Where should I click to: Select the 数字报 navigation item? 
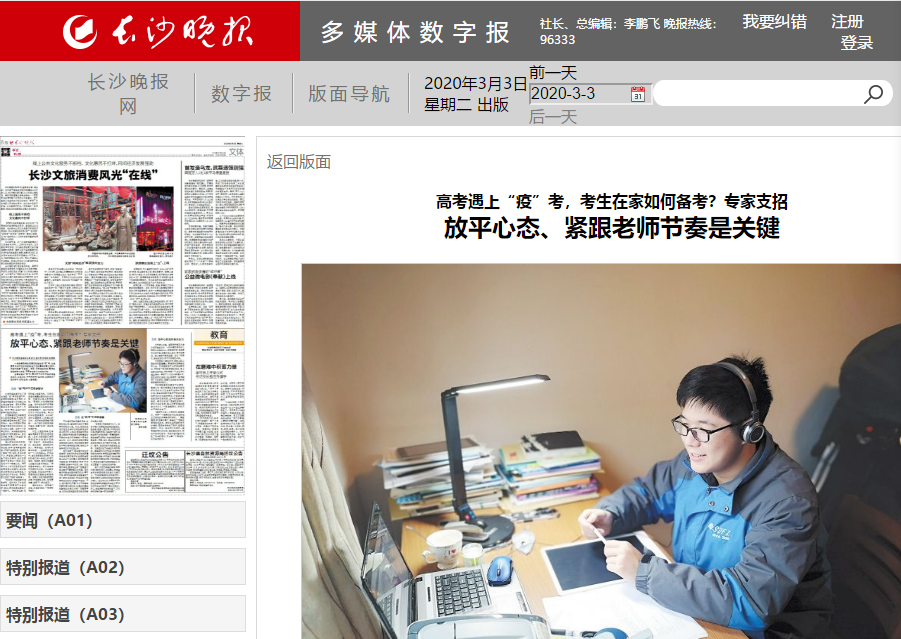click(241, 94)
